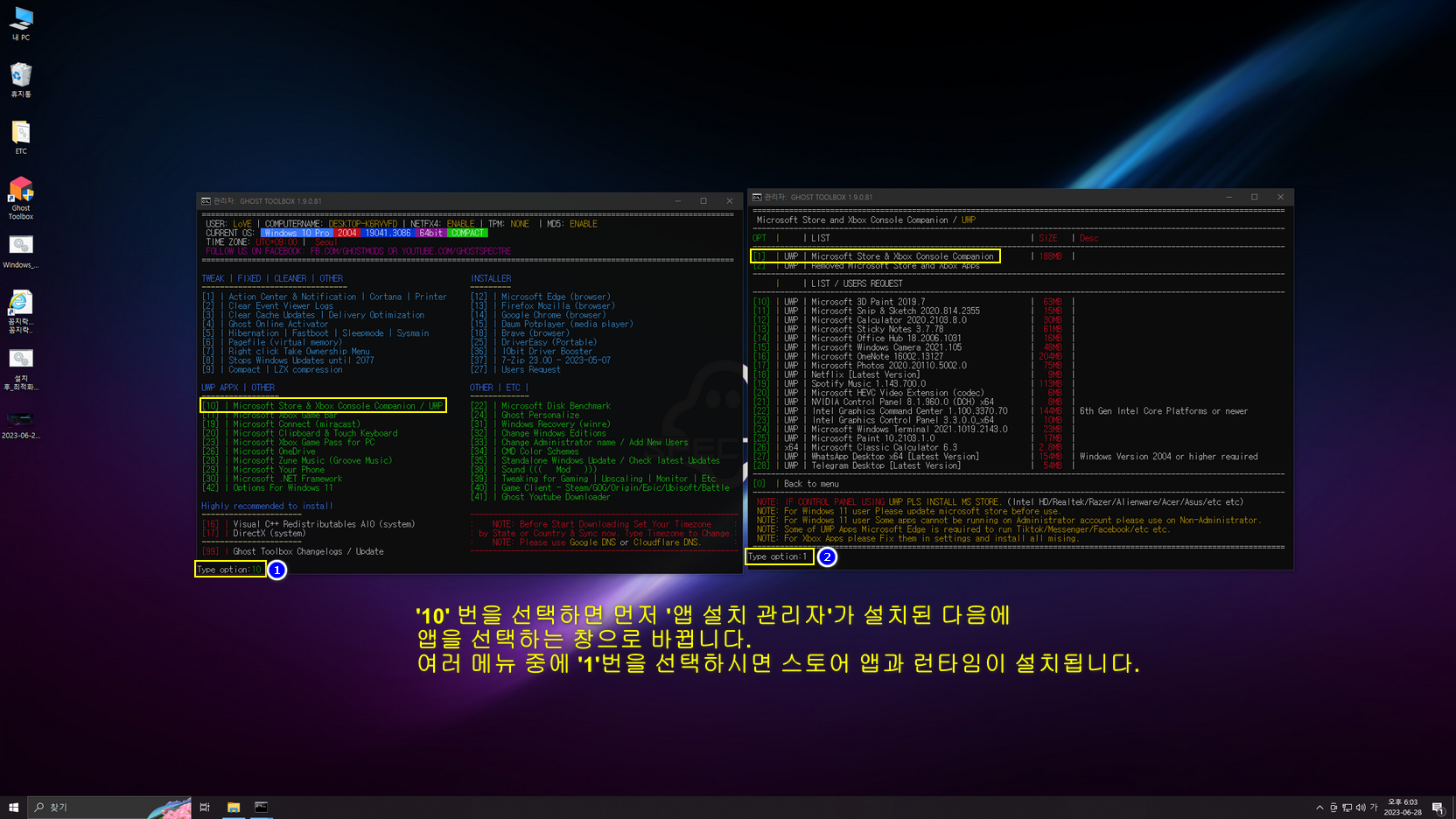Screen dimensions: 1456x819
Task: Click the 'Firefox Mozilla (browser)' installer line
Action: point(542,306)
